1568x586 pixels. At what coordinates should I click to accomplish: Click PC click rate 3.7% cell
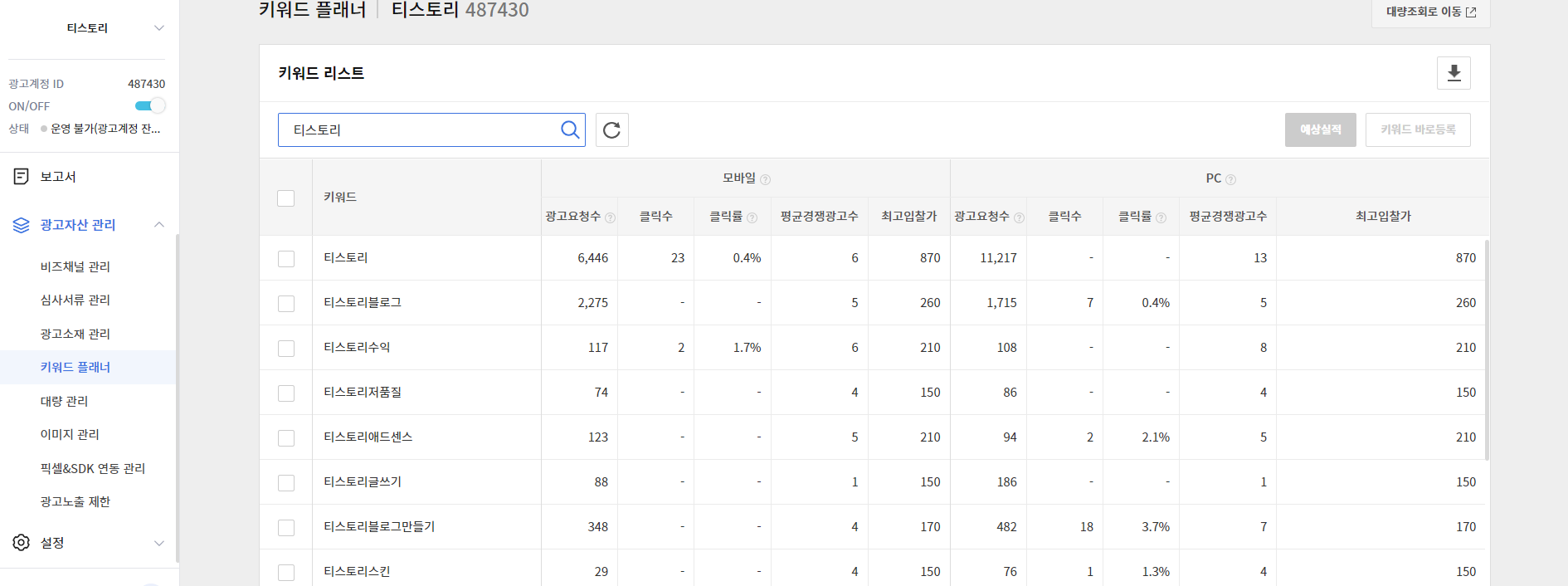[x=1156, y=527]
